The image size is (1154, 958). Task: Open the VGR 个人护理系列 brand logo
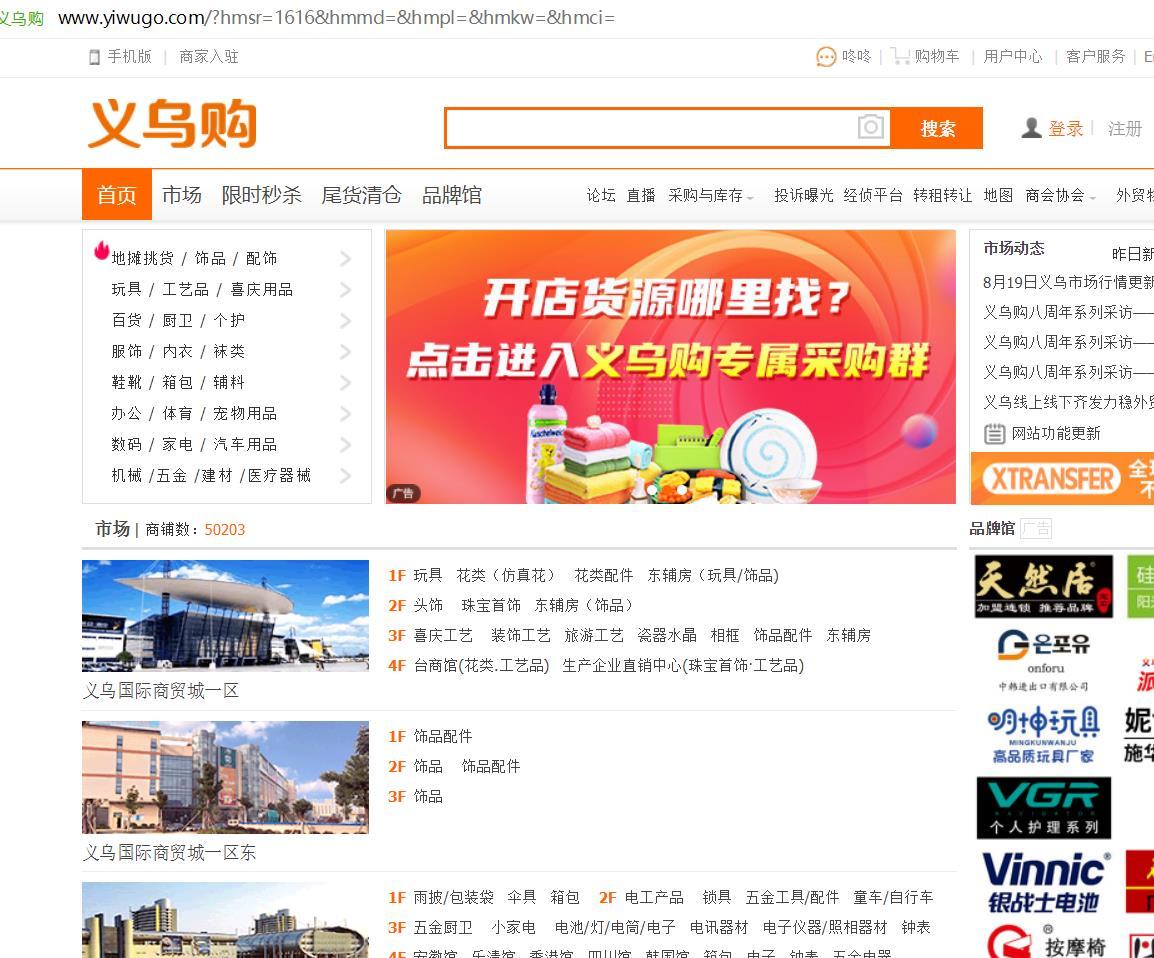1044,808
